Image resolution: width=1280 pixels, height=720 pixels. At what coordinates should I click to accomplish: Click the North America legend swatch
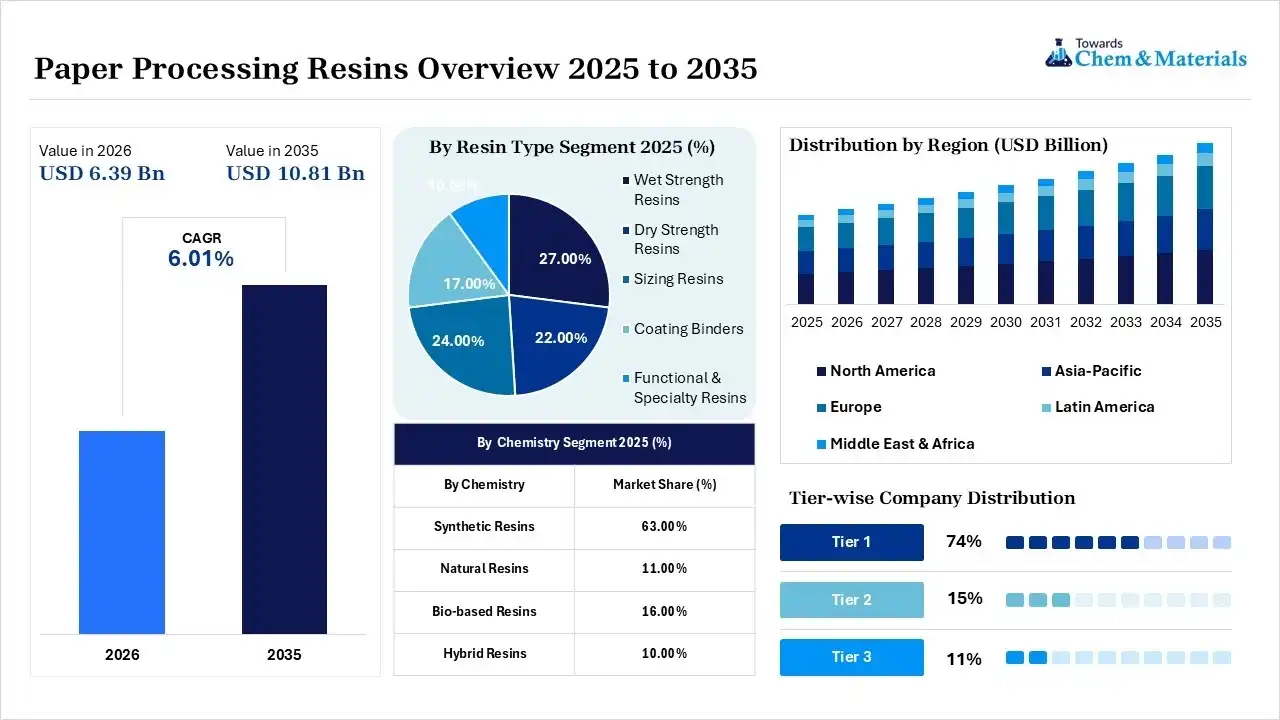[x=821, y=371]
